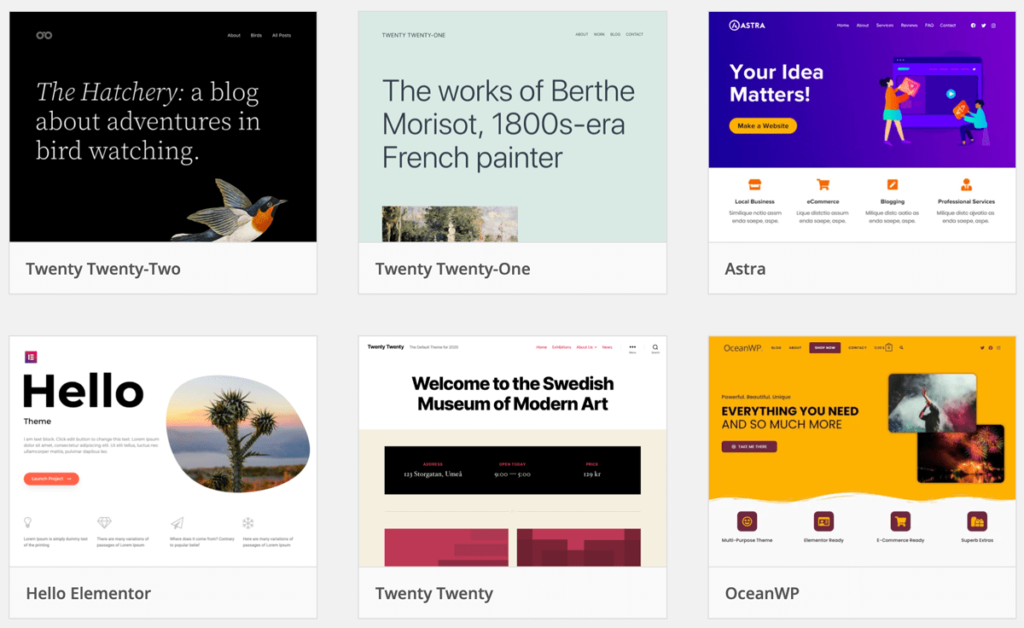This screenshot has width=1024, height=628.
Task: Select the Twenty Twenty-Two theme thumbnail
Action: (x=163, y=127)
